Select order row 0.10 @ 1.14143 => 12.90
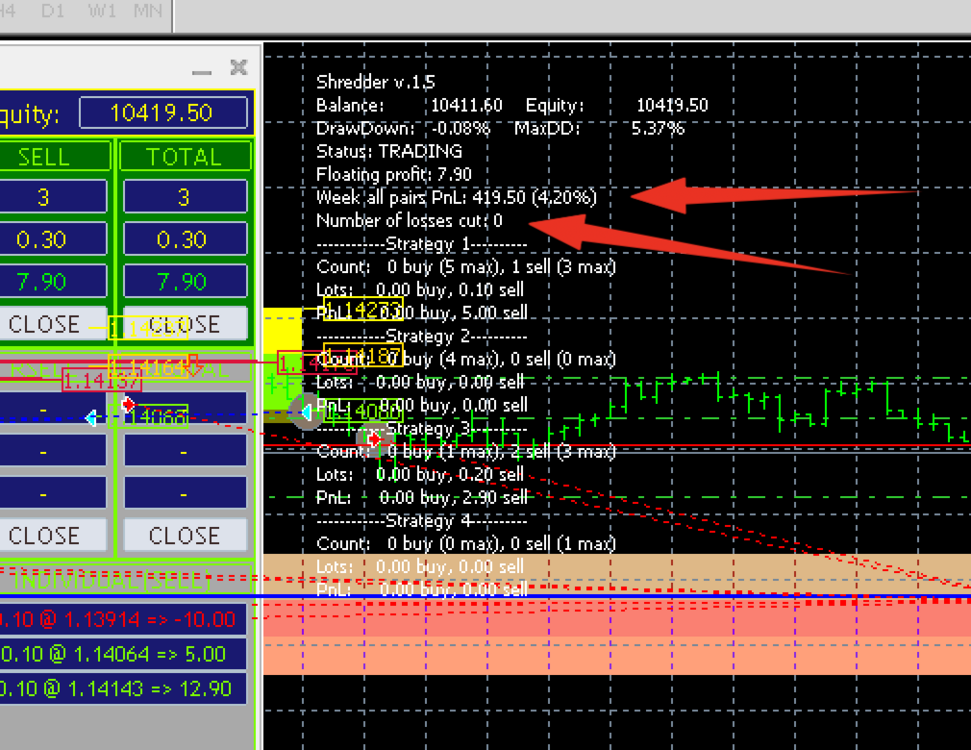This screenshot has height=750, width=971. tap(123, 689)
